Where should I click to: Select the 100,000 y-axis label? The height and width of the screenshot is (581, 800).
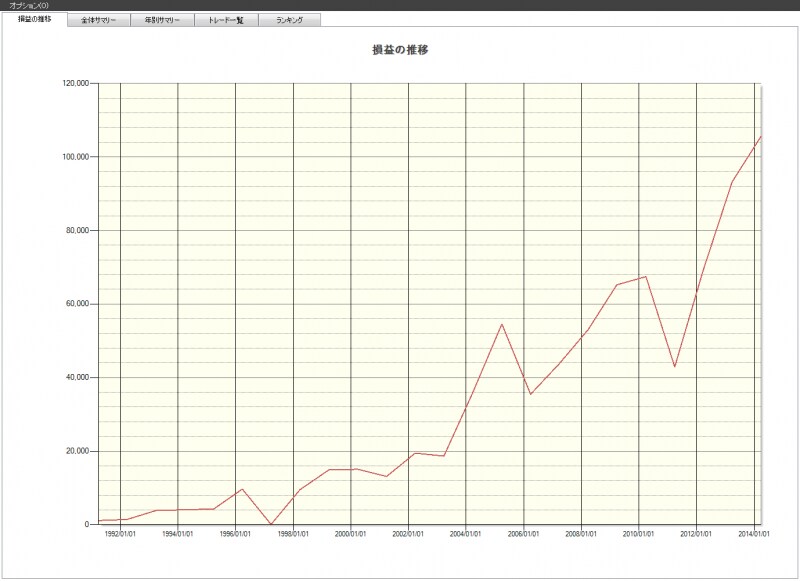point(76,157)
